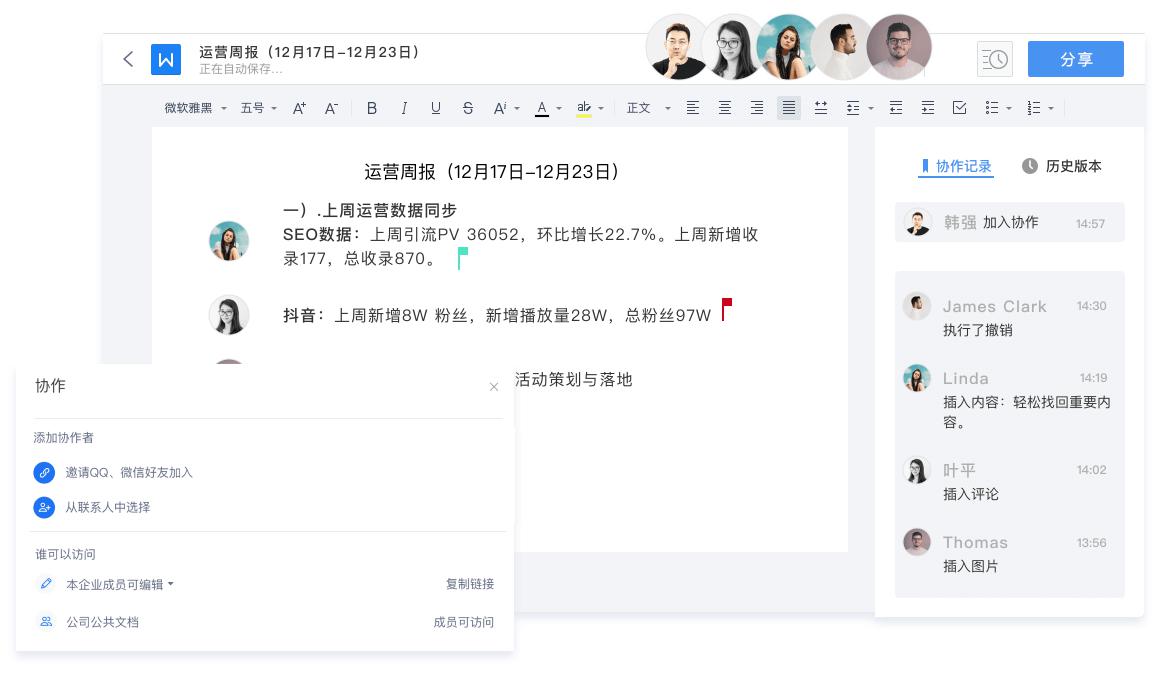Open document history via clock icon near 分享

click(995, 59)
